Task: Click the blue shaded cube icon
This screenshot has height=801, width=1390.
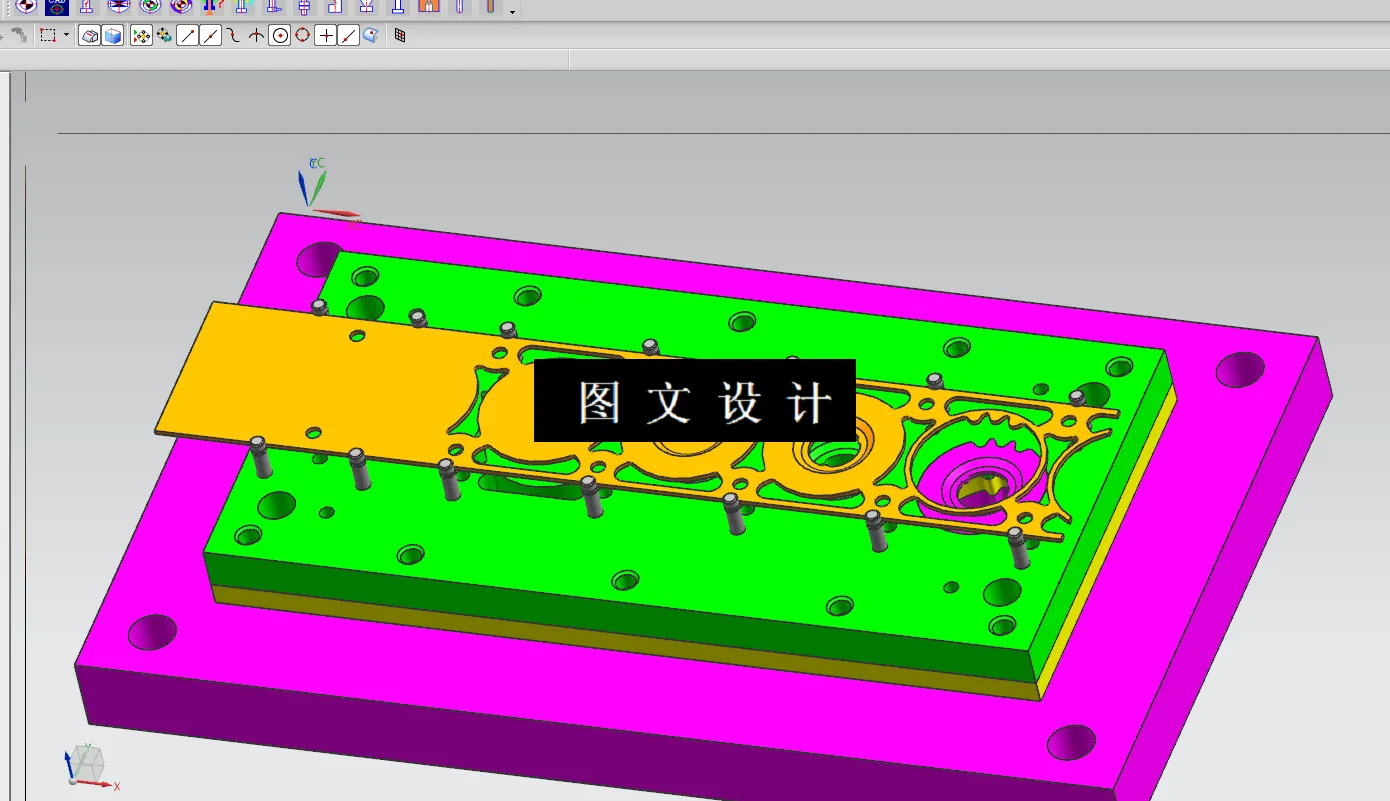Action: pos(111,35)
